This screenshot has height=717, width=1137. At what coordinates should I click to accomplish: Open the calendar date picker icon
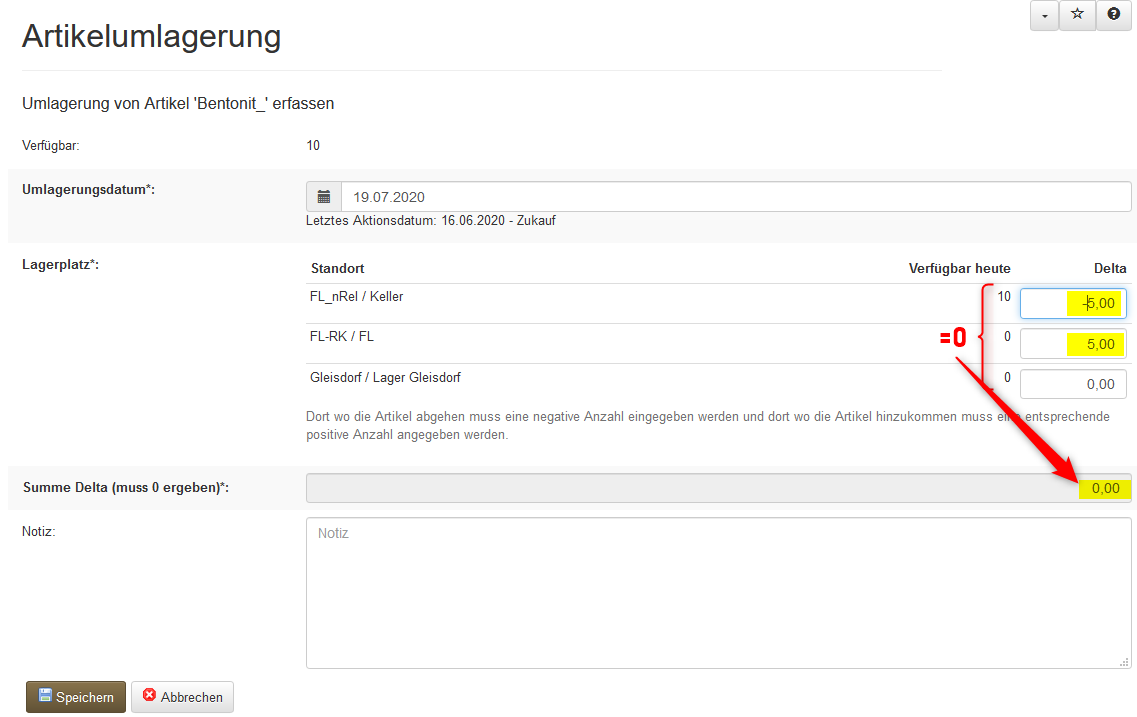[x=324, y=197]
